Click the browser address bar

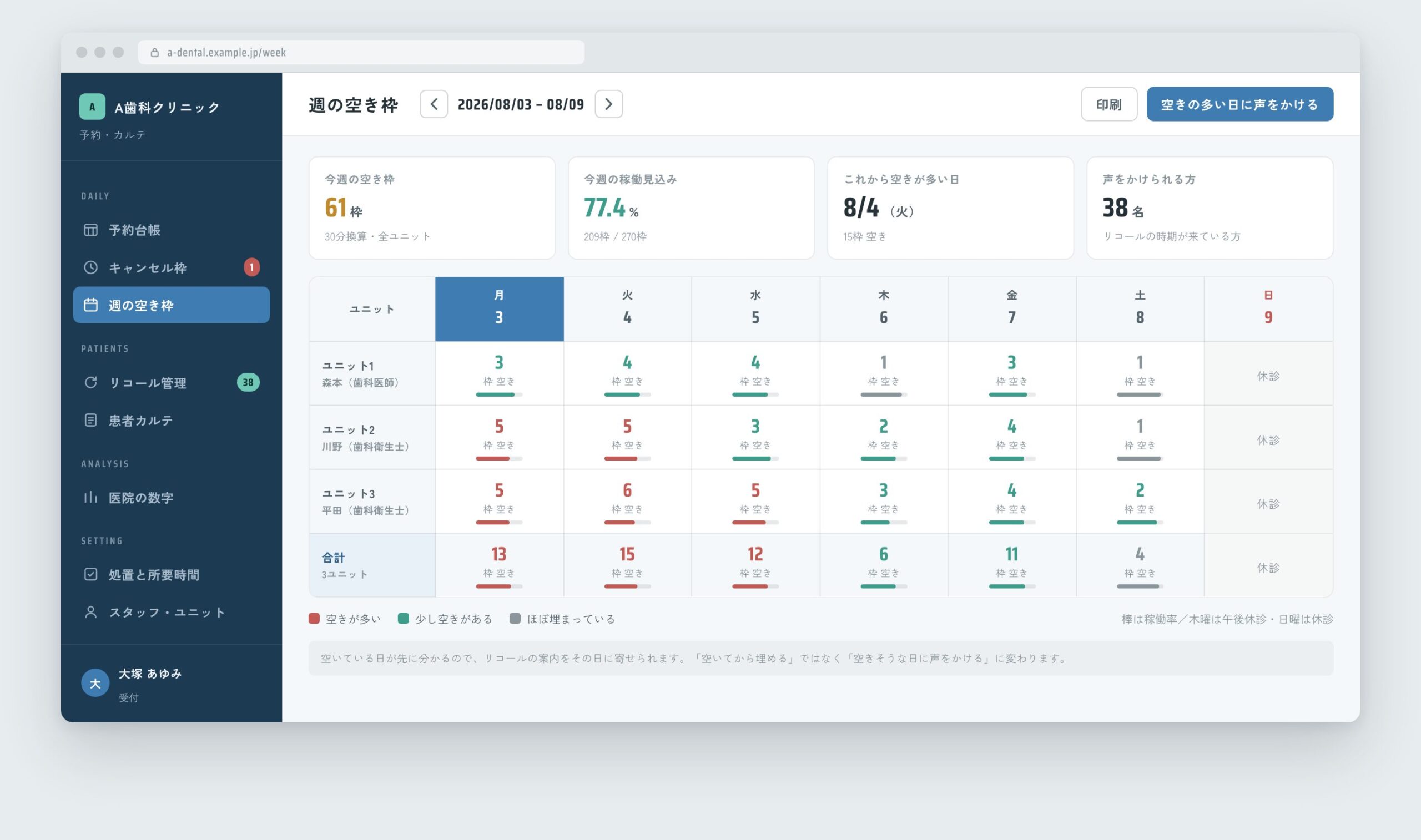click(361, 52)
